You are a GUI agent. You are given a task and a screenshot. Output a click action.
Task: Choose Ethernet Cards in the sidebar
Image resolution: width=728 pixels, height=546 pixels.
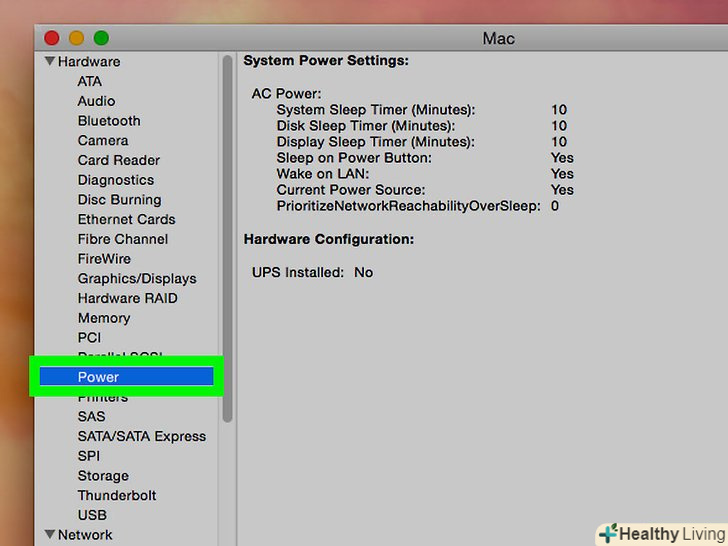(x=126, y=219)
